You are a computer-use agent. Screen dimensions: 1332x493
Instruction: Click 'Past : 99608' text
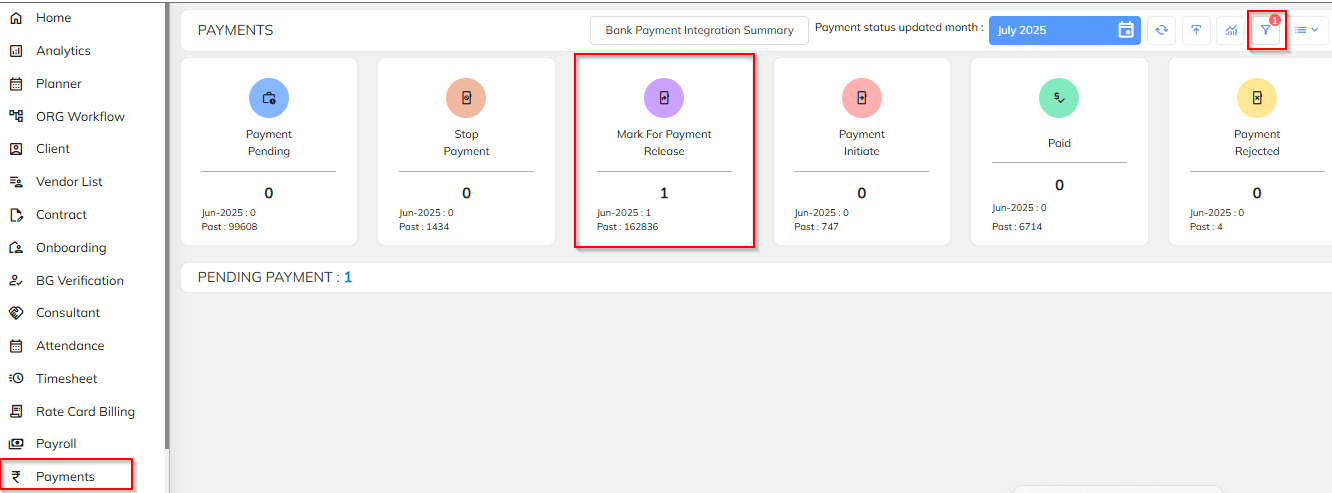pos(229,227)
